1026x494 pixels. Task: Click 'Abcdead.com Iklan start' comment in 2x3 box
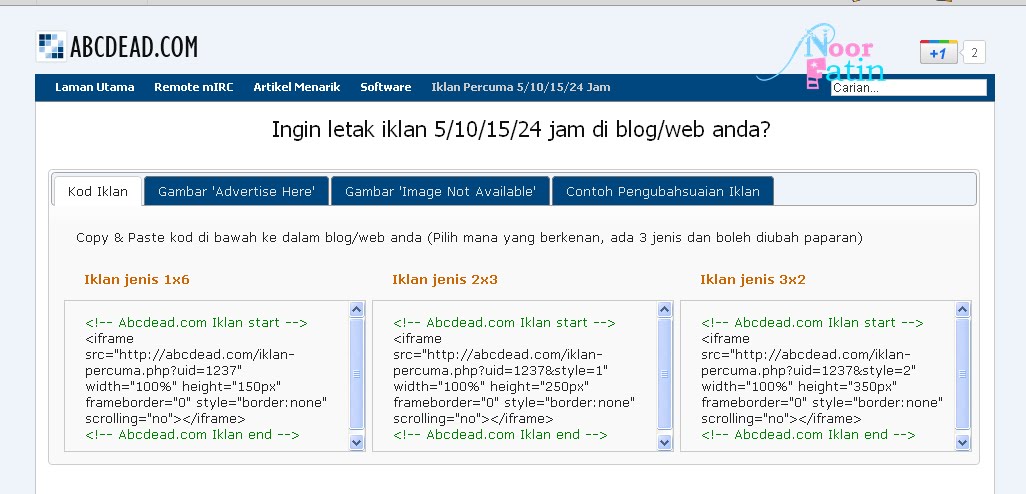(504, 323)
